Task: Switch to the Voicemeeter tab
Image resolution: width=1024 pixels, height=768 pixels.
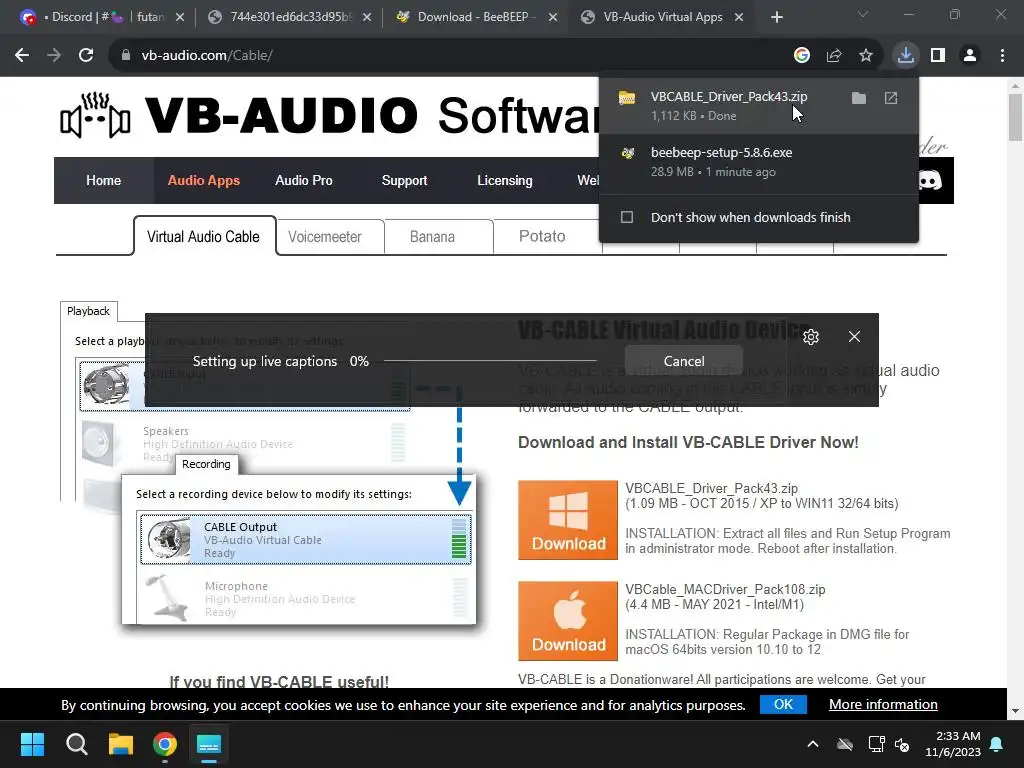Action: (325, 236)
